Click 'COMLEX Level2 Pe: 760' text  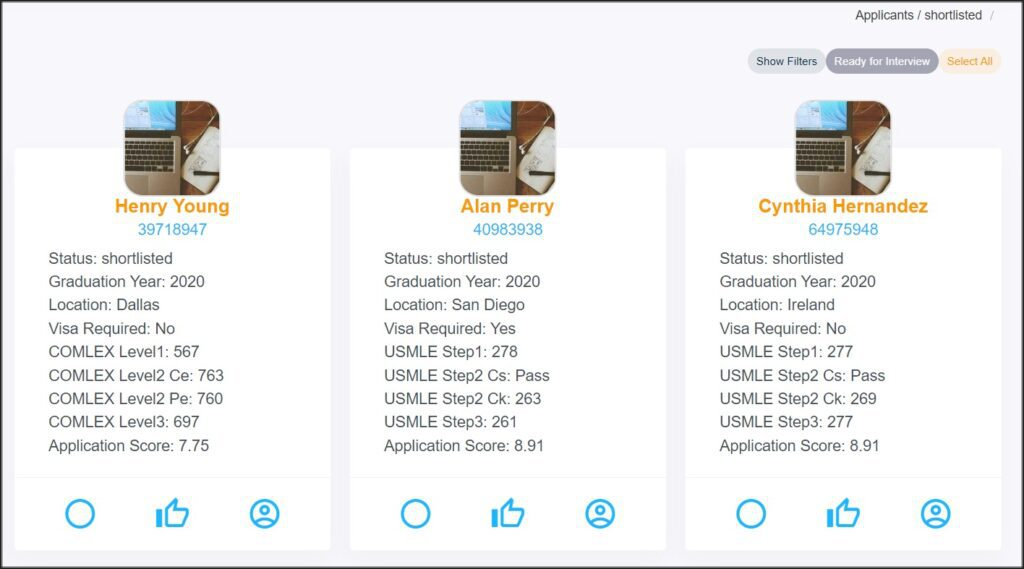click(x=136, y=398)
